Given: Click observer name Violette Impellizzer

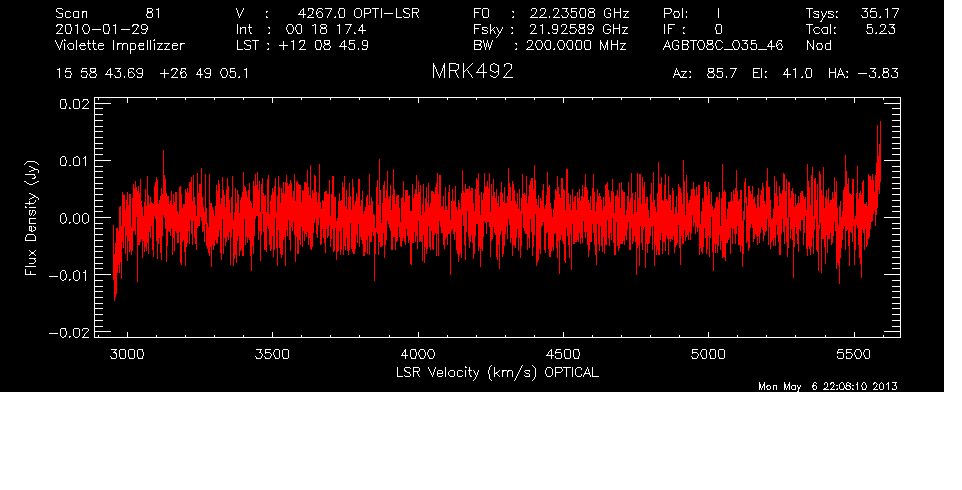Looking at the screenshot, I should [x=120, y=45].
